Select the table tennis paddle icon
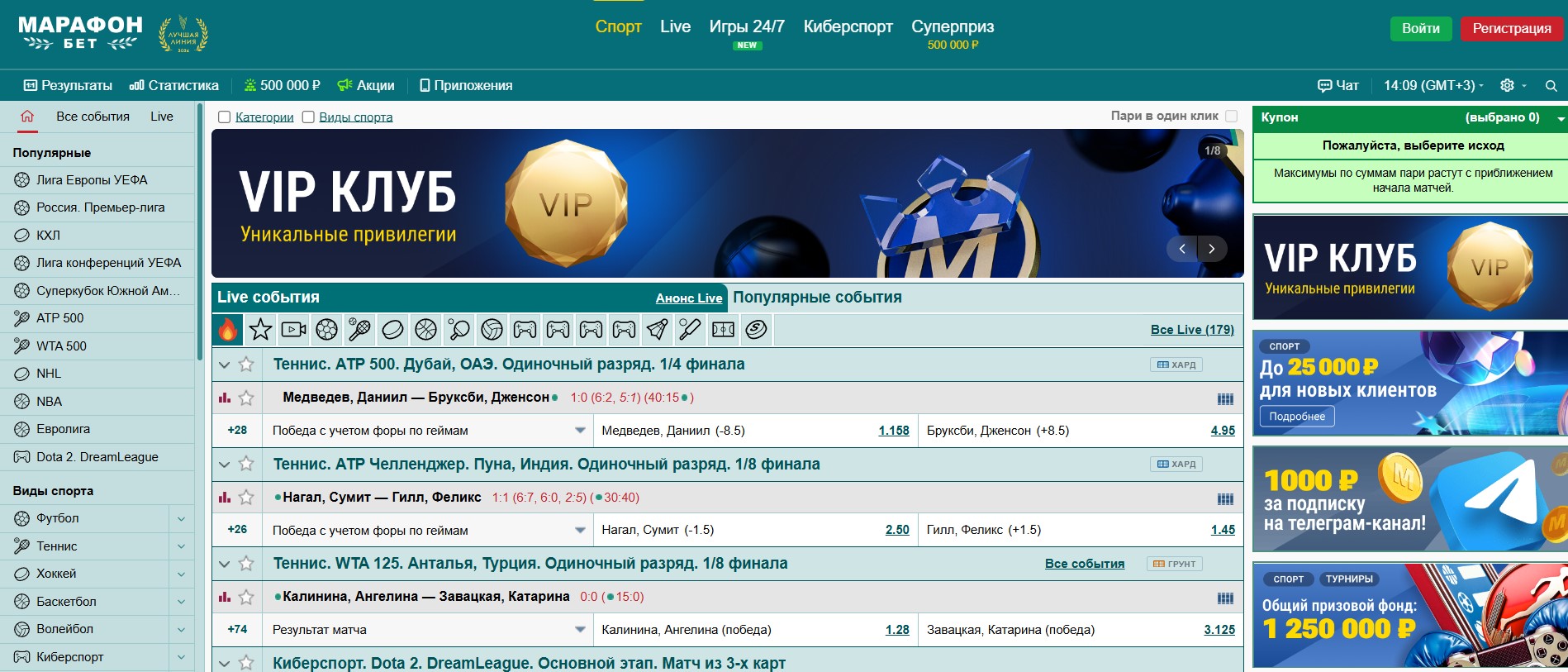This screenshot has width=1568, height=672. pos(459,330)
